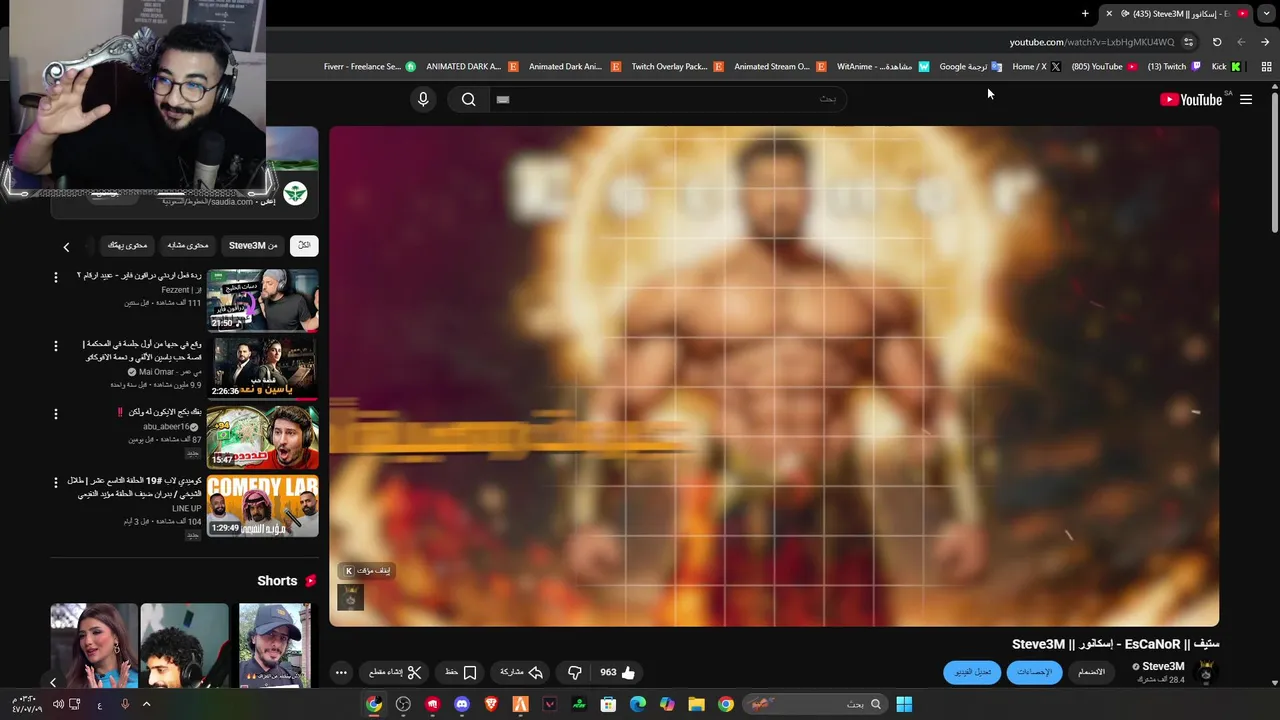This screenshot has width=1280, height=720.
Task: Open more actions three-dot menu under video
Action: point(341,672)
